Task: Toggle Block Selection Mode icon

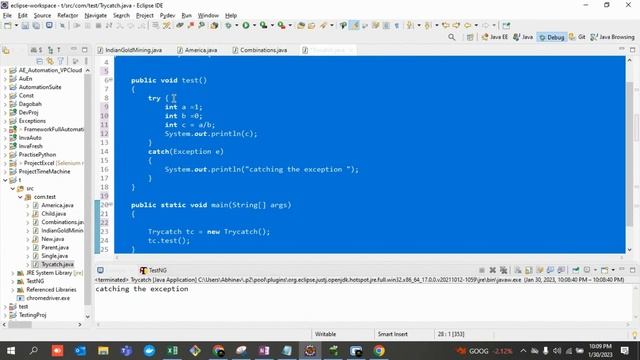Action: pos(386,25)
